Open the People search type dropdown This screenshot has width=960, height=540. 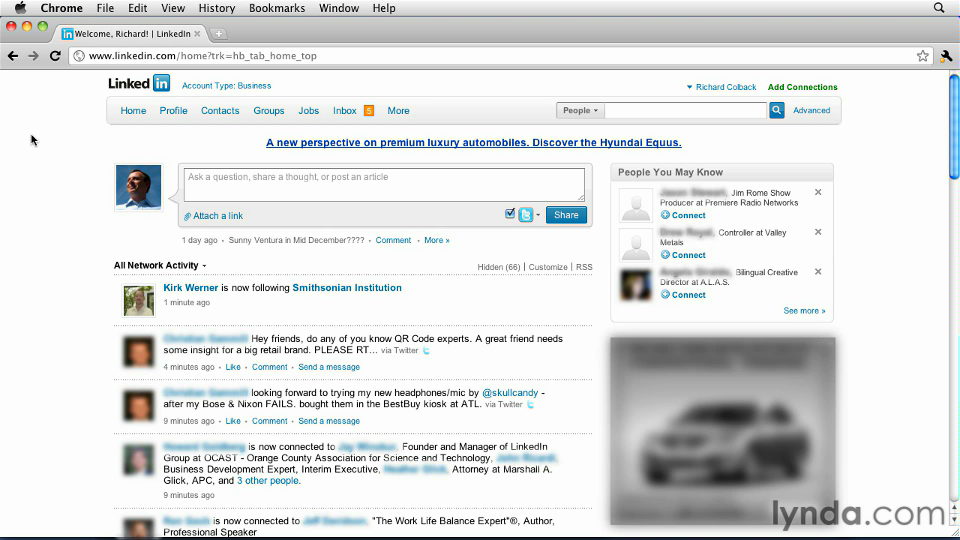(580, 110)
